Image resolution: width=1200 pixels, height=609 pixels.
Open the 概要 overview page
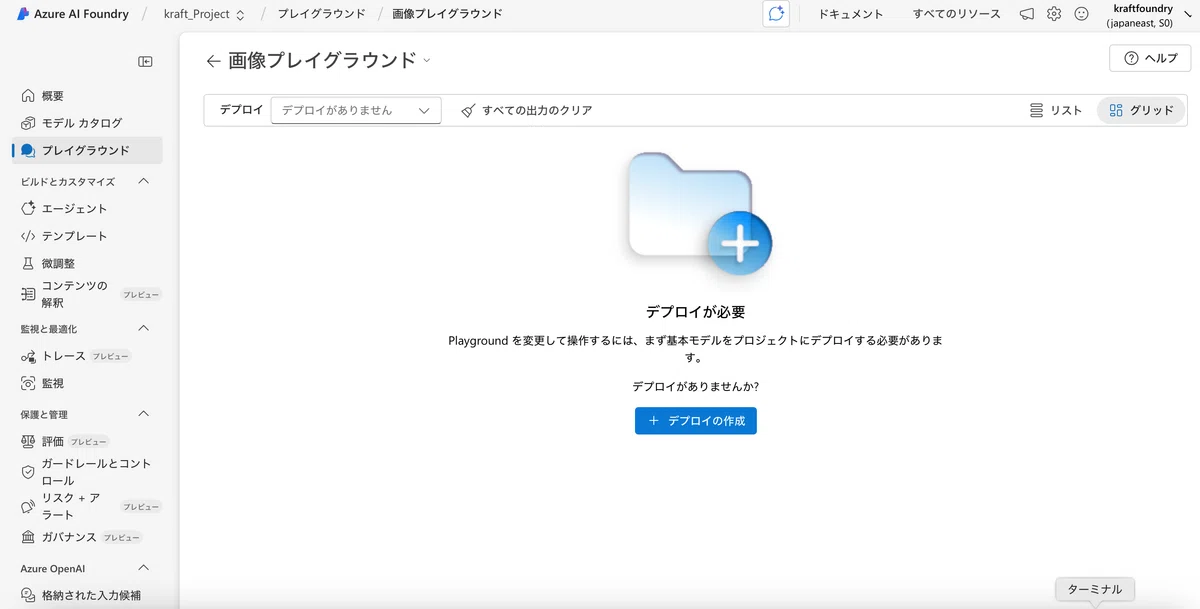[88, 96]
